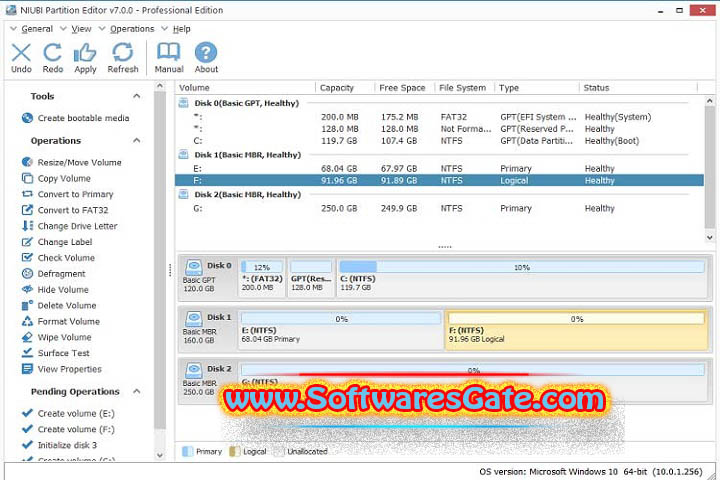Select the E: (NTFS) partition bar on Disk 1
This screenshot has width=720, height=480.
(x=341, y=318)
